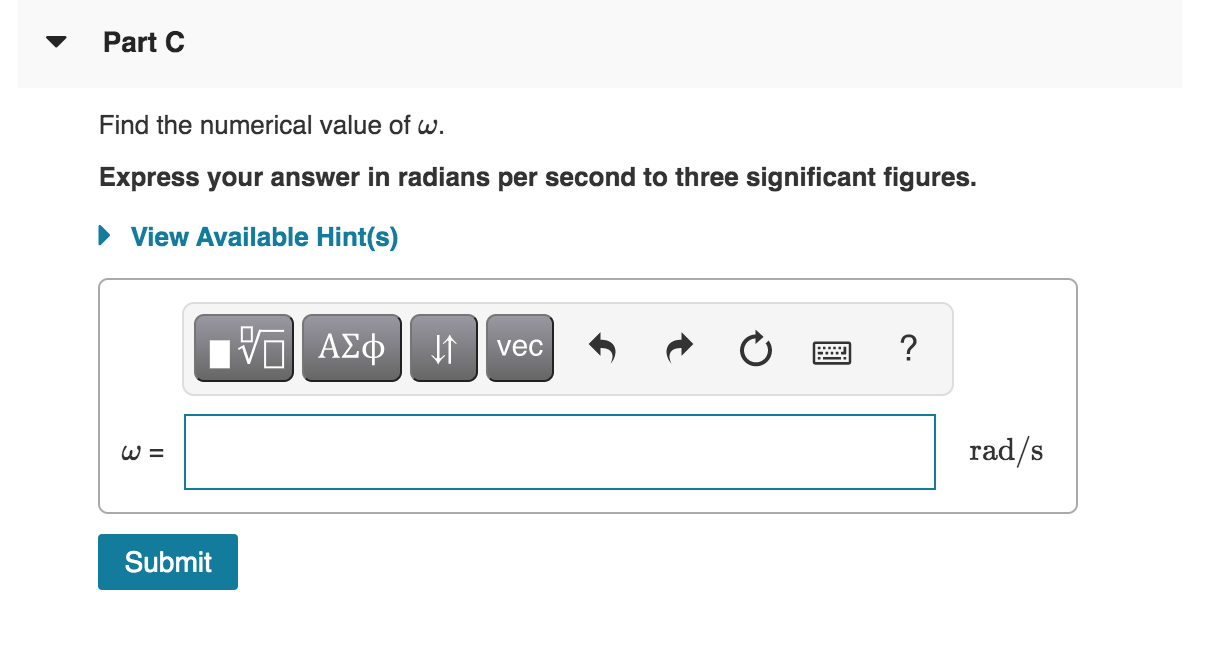Submit the answer for Part C

coord(167,561)
